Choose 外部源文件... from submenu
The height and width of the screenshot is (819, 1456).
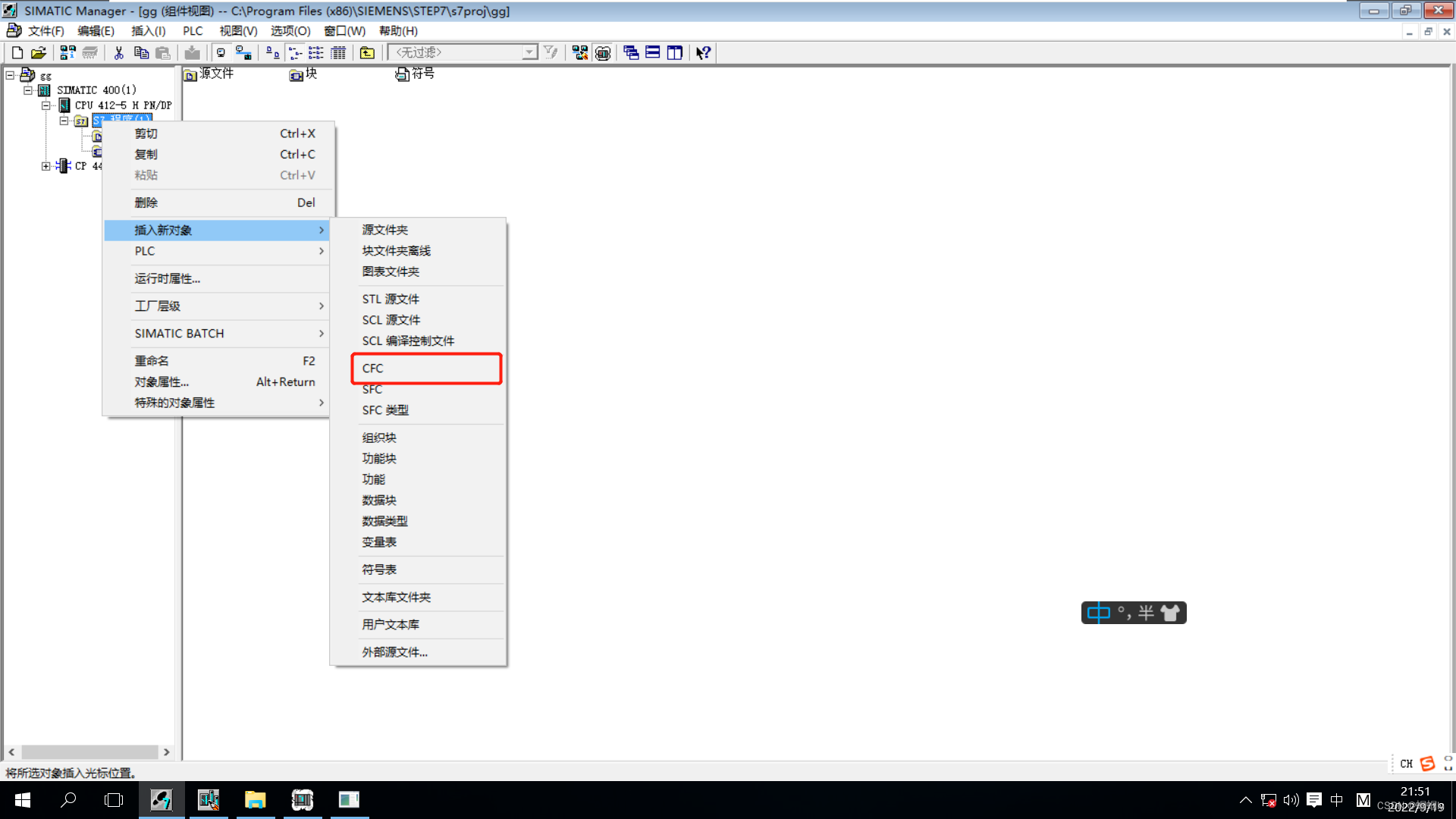pos(419,652)
